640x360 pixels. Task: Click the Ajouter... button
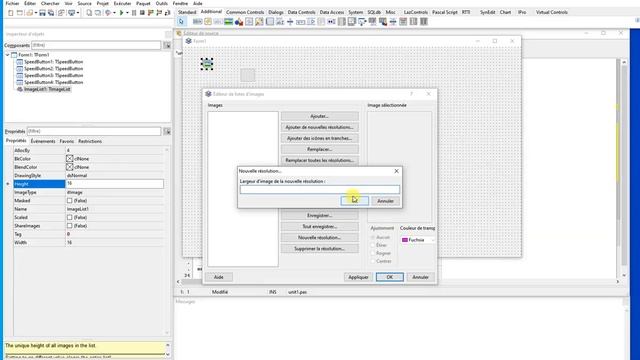coord(320,116)
